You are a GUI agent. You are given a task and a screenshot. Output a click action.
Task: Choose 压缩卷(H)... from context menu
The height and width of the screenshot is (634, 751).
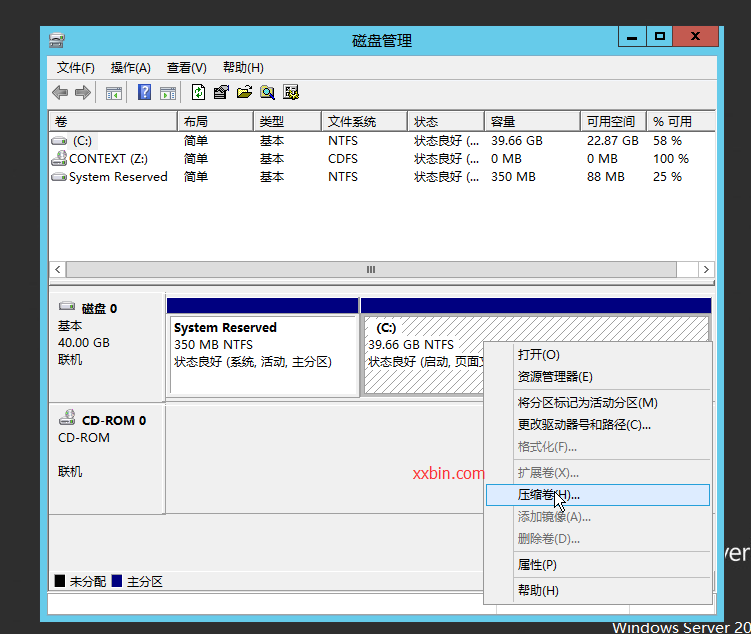coord(598,495)
